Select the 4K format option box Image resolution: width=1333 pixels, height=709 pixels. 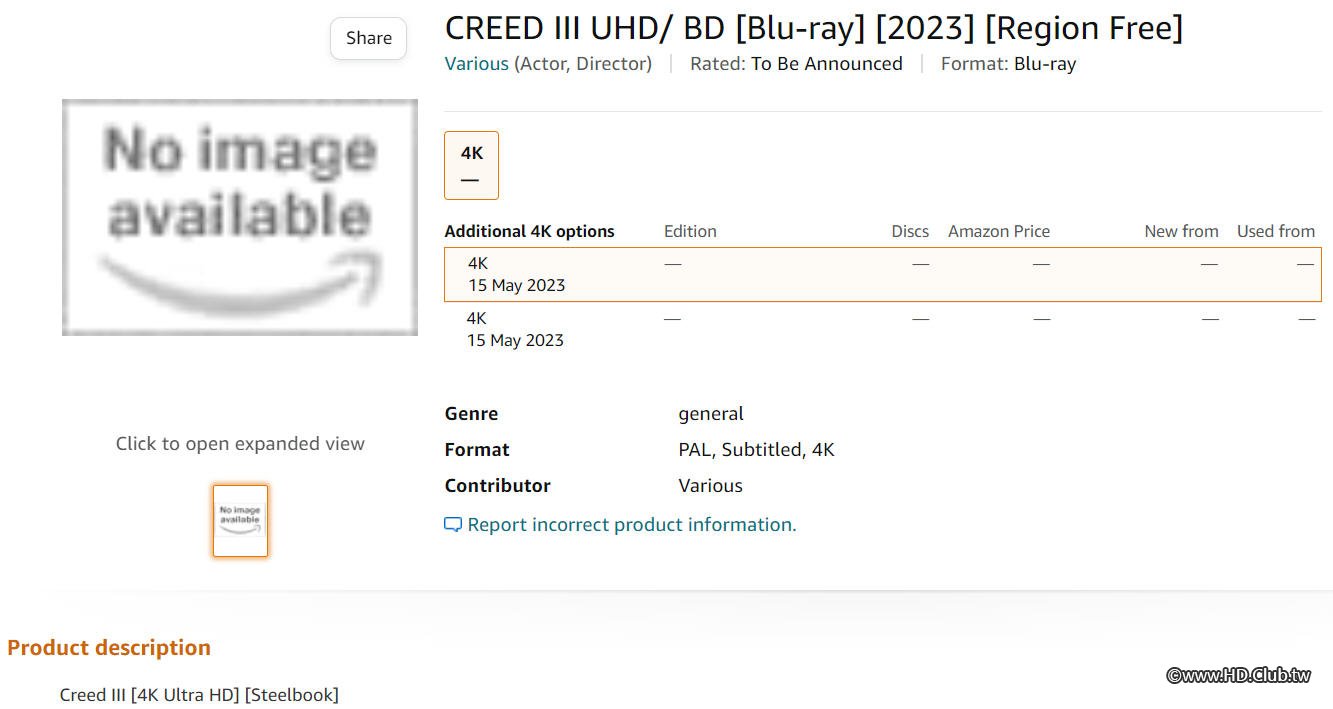[x=471, y=165]
